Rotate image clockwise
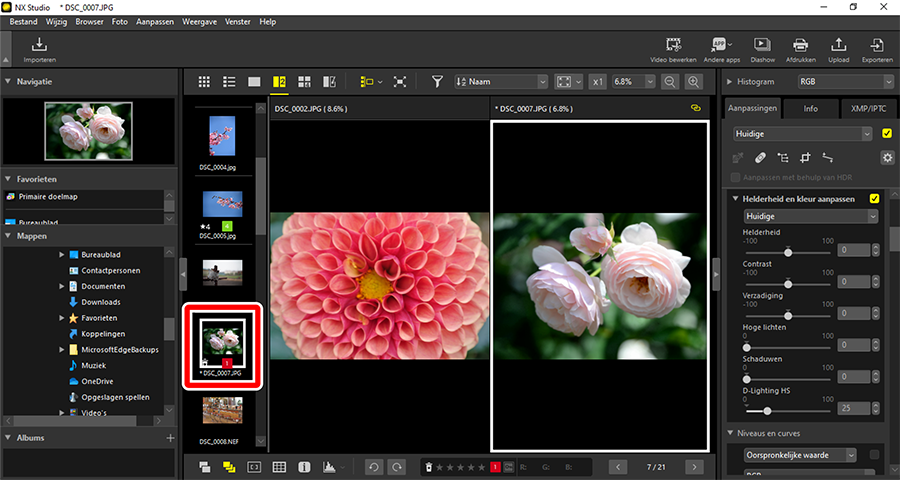900x480 pixels. pyautogui.click(x=396, y=467)
